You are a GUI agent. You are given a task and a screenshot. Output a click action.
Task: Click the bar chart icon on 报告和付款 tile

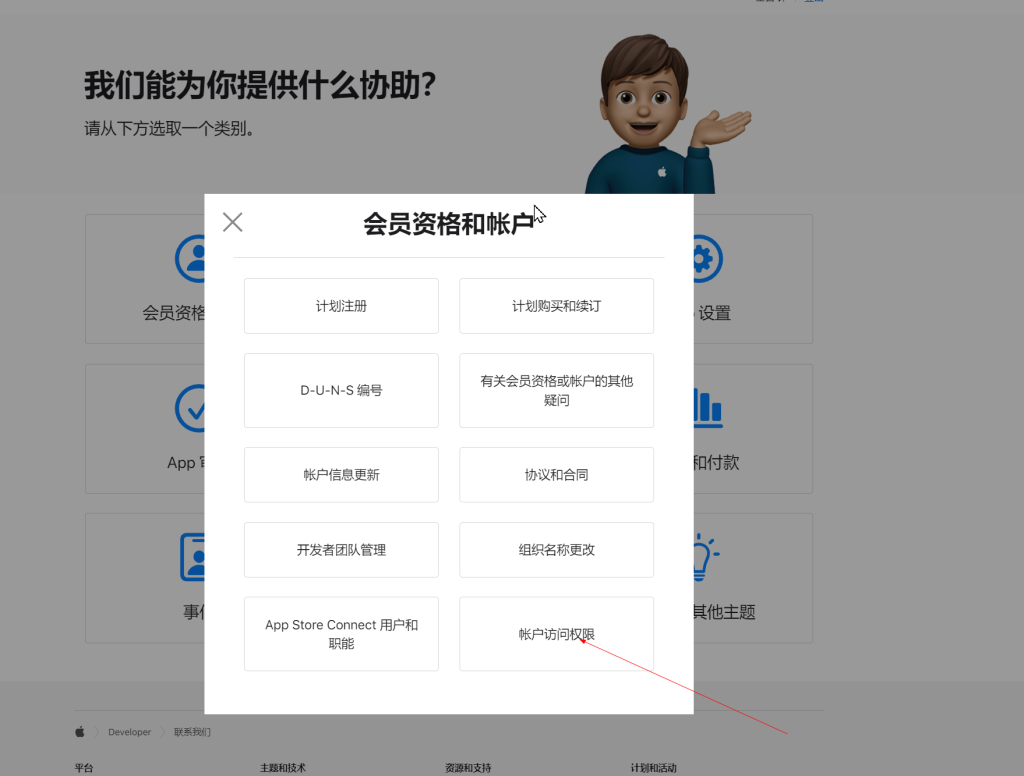[703, 408]
